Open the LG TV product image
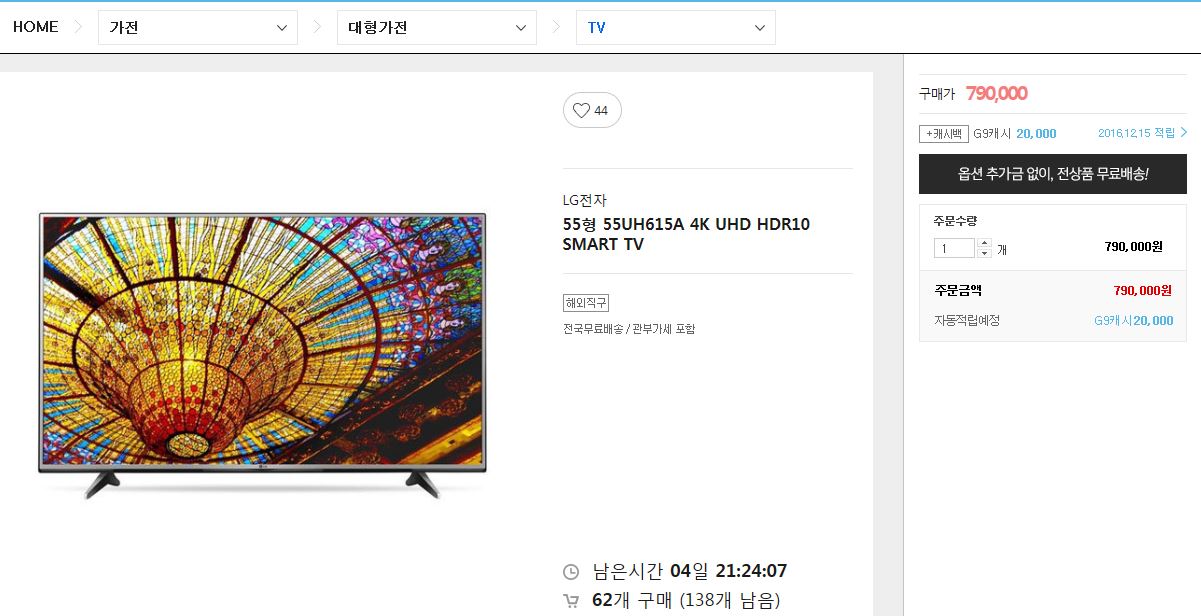 262,355
